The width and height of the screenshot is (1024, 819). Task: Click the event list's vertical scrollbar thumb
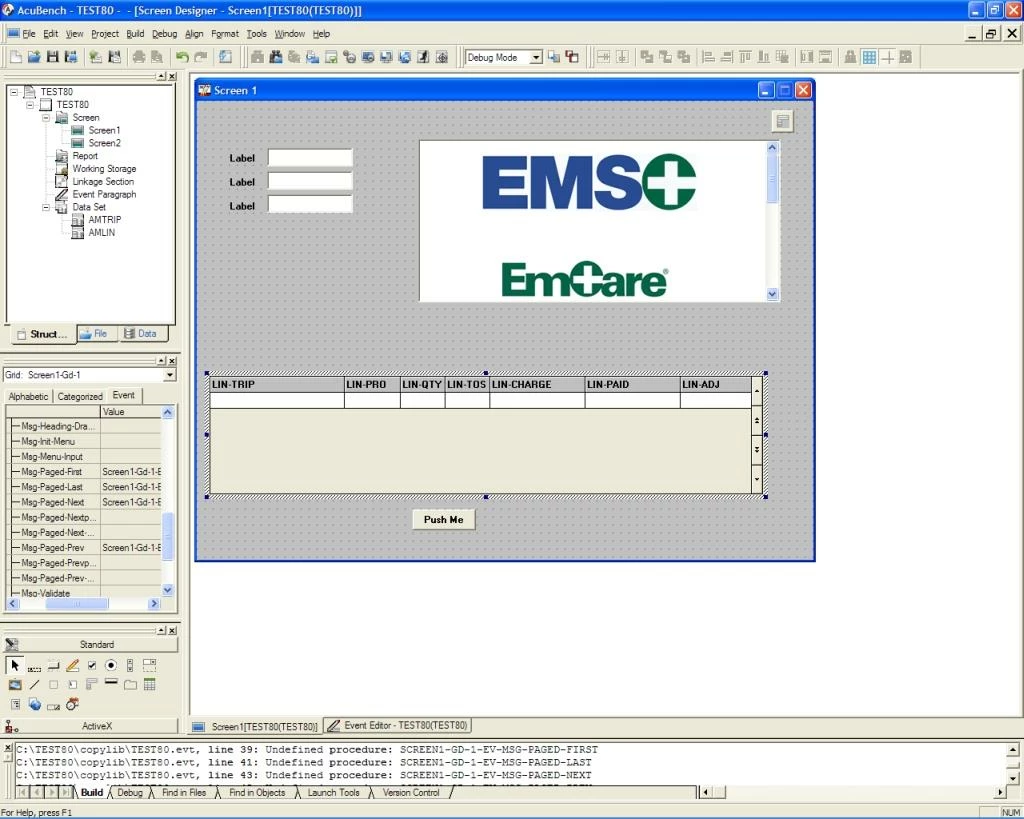[x=168, y=537]
